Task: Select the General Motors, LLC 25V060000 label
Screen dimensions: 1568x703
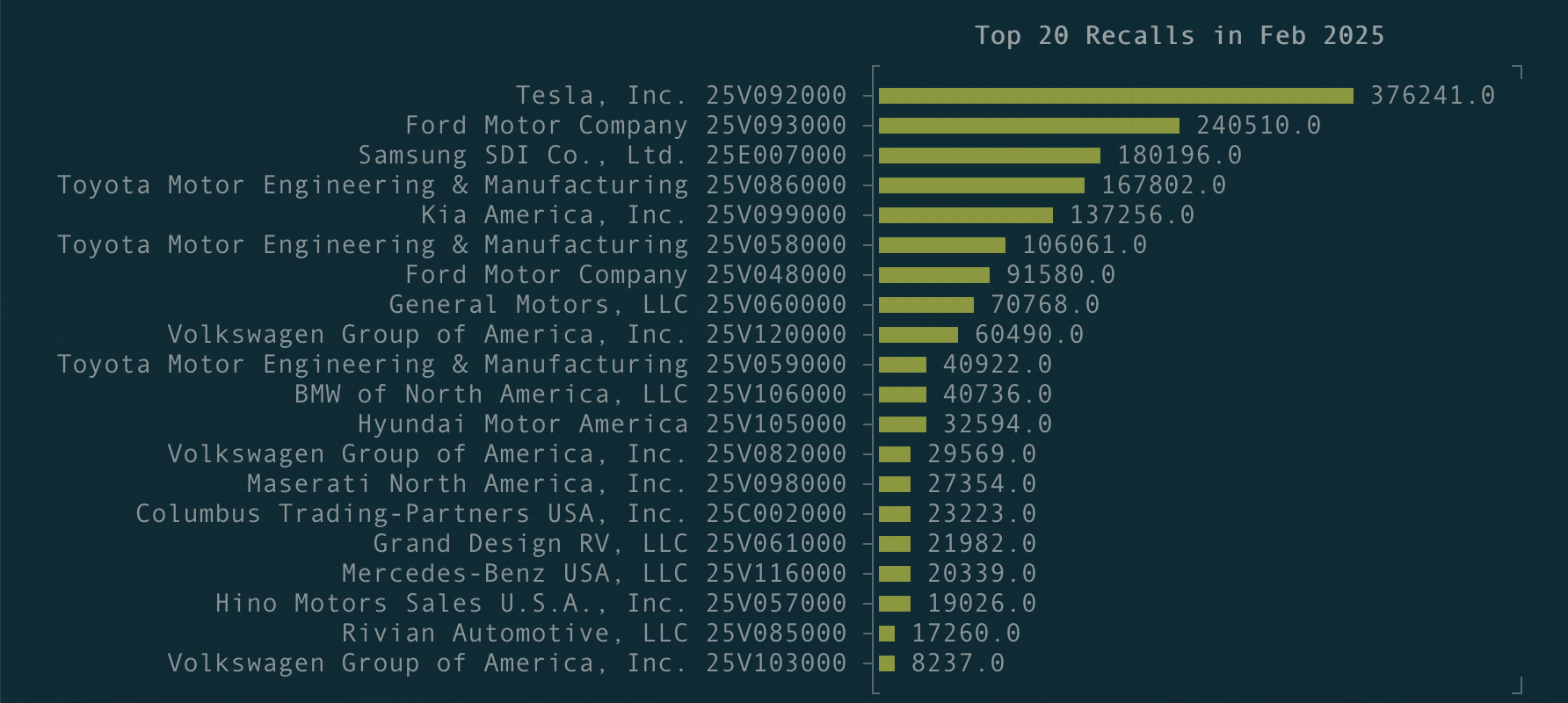Action: click(x=618, y=304)
